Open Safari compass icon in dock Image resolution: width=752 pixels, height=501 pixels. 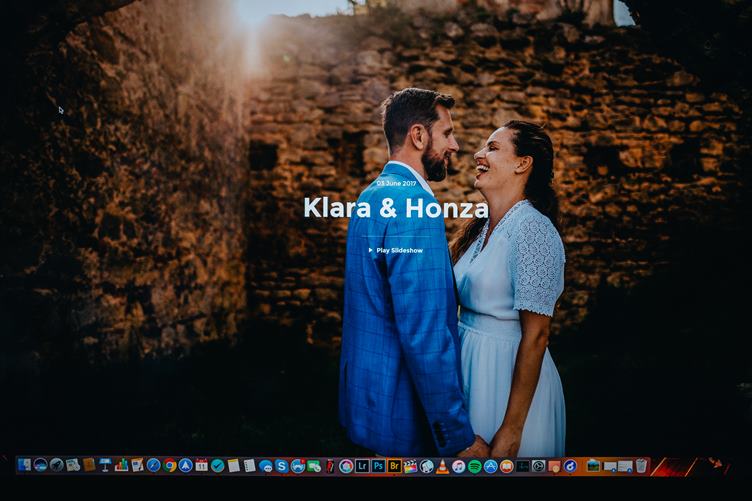[x=153, y=465]
